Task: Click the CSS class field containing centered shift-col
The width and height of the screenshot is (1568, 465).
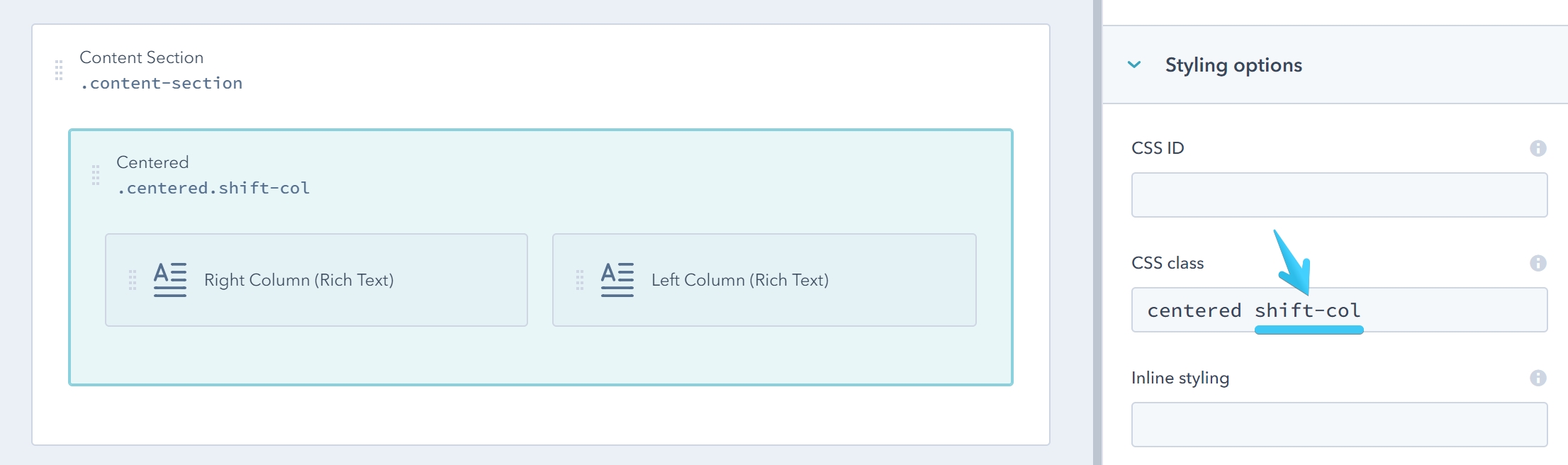Action: pos(1340,310)
